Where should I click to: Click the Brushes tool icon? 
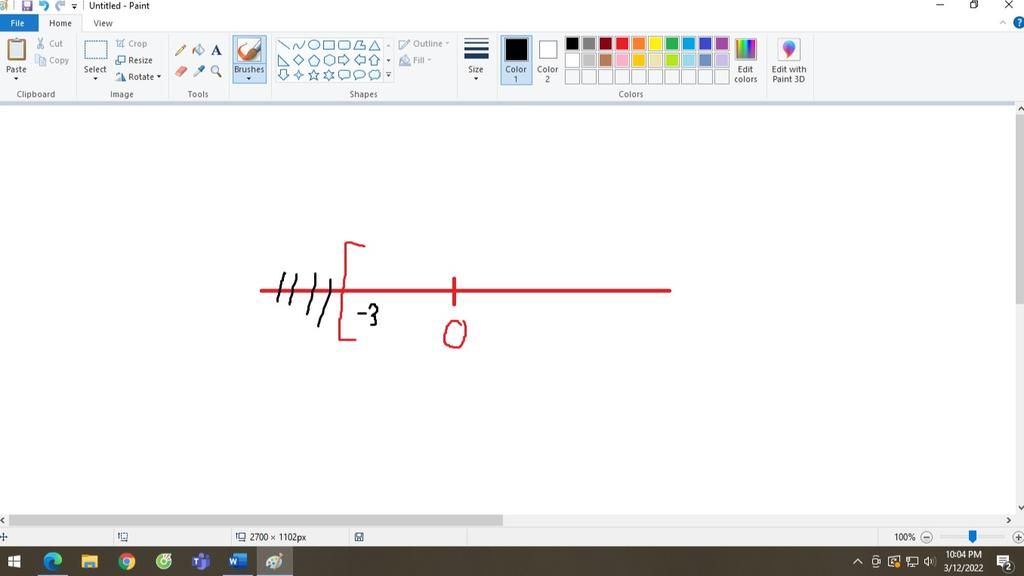point(249,50)
